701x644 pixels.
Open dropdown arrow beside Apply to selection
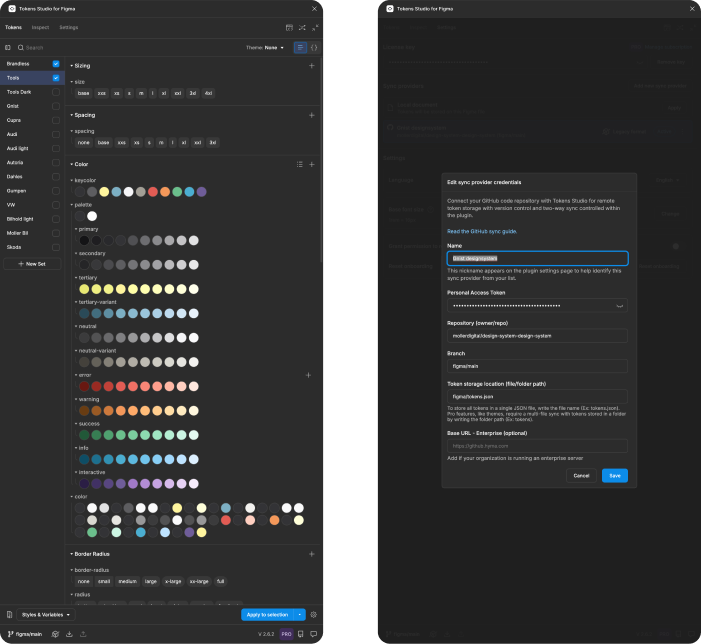pyautogui.click(x=300, y=615)
